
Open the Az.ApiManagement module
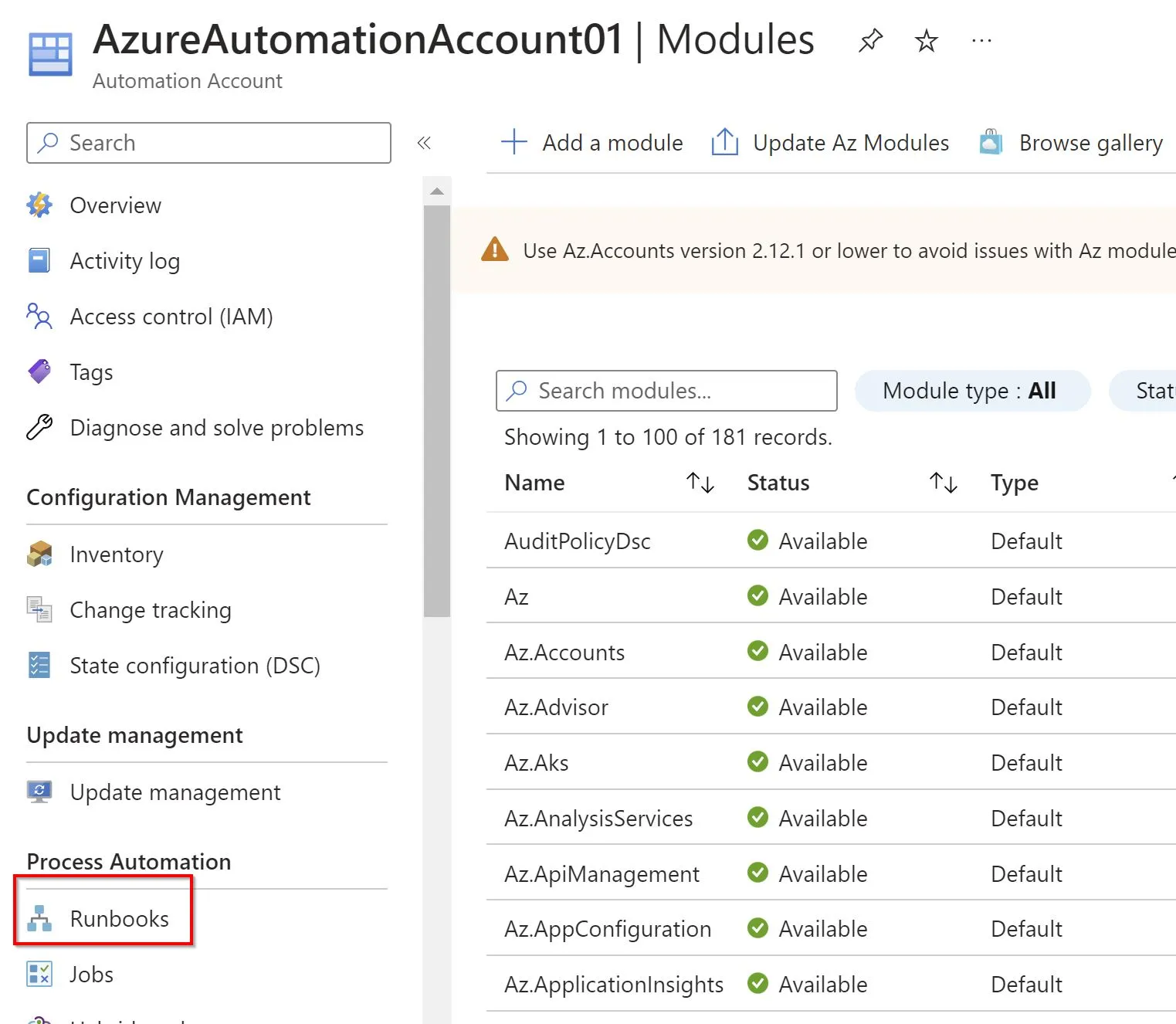(x=602, y=874)
